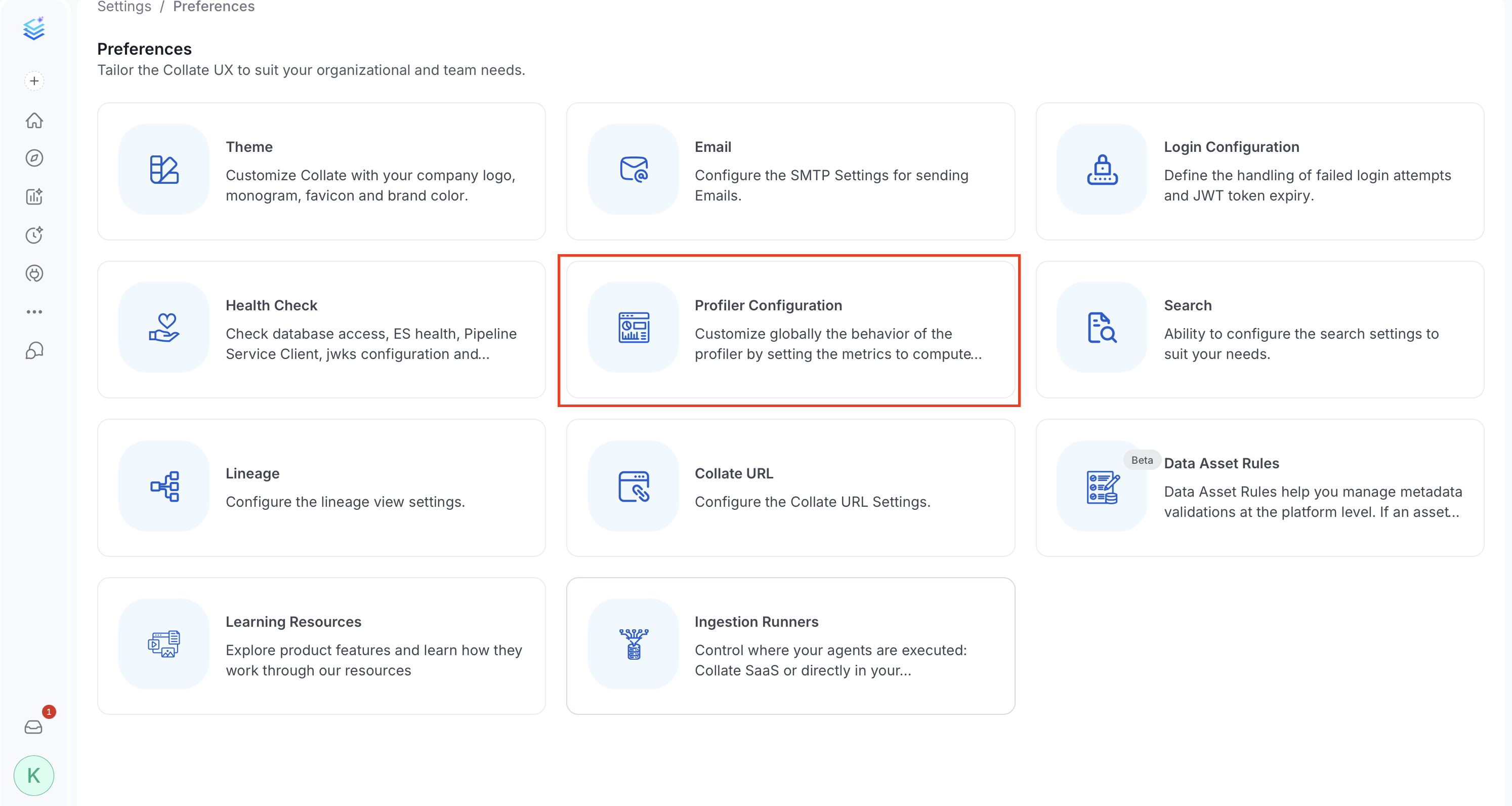Click 'Customize globally the behavior' description text
This screenshot has height=806, width=1512.
pos(838,344)
